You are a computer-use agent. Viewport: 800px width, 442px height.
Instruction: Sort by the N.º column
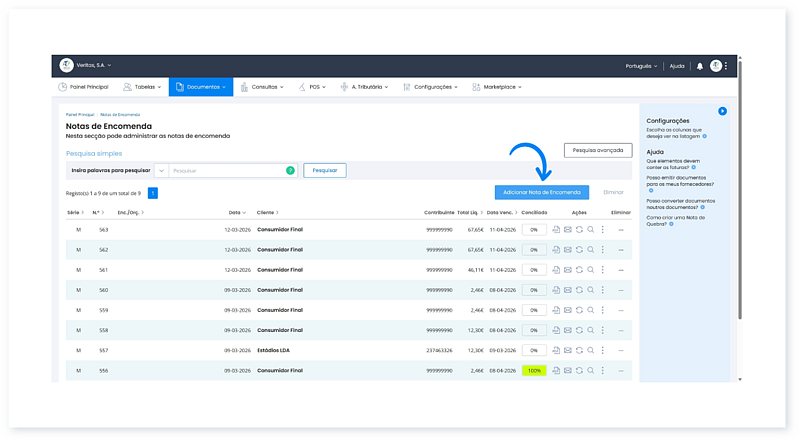[98, 212]
